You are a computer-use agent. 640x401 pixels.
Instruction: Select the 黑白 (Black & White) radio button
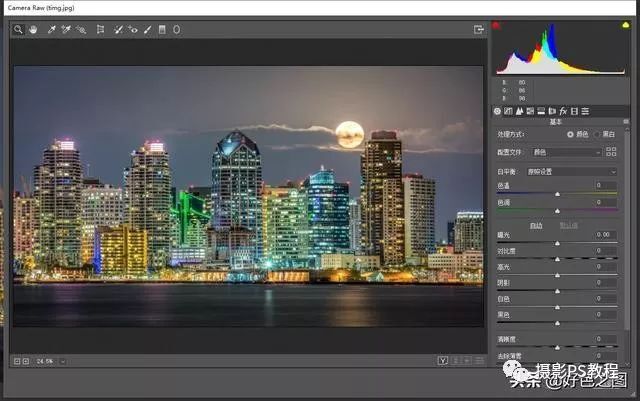coord(598,134)
